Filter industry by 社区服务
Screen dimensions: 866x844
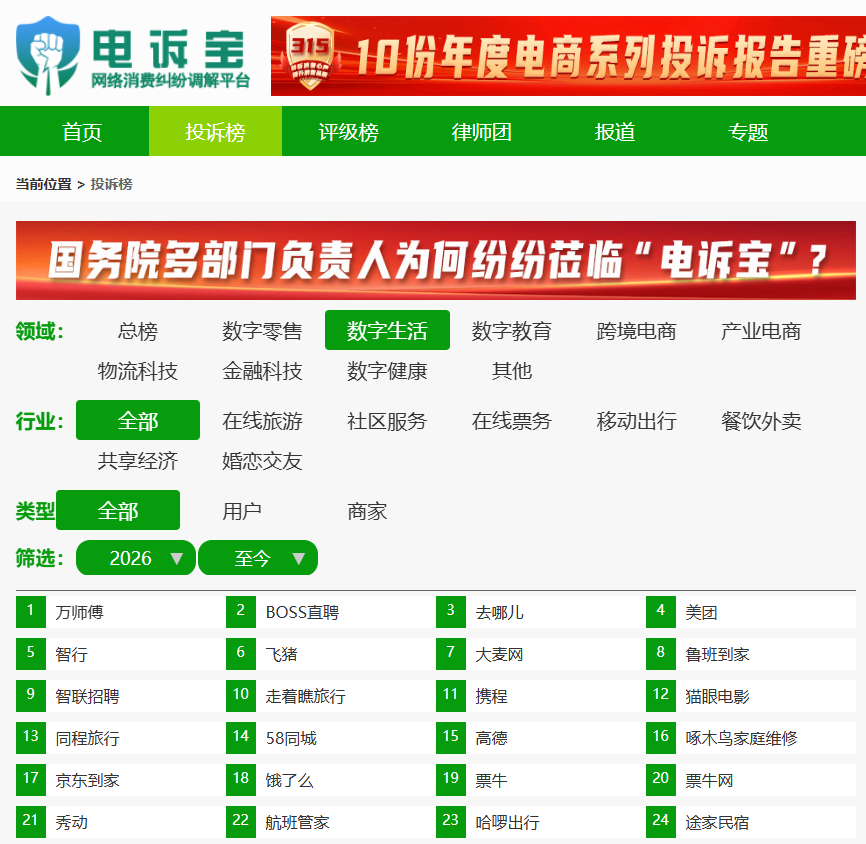point(387,421)
